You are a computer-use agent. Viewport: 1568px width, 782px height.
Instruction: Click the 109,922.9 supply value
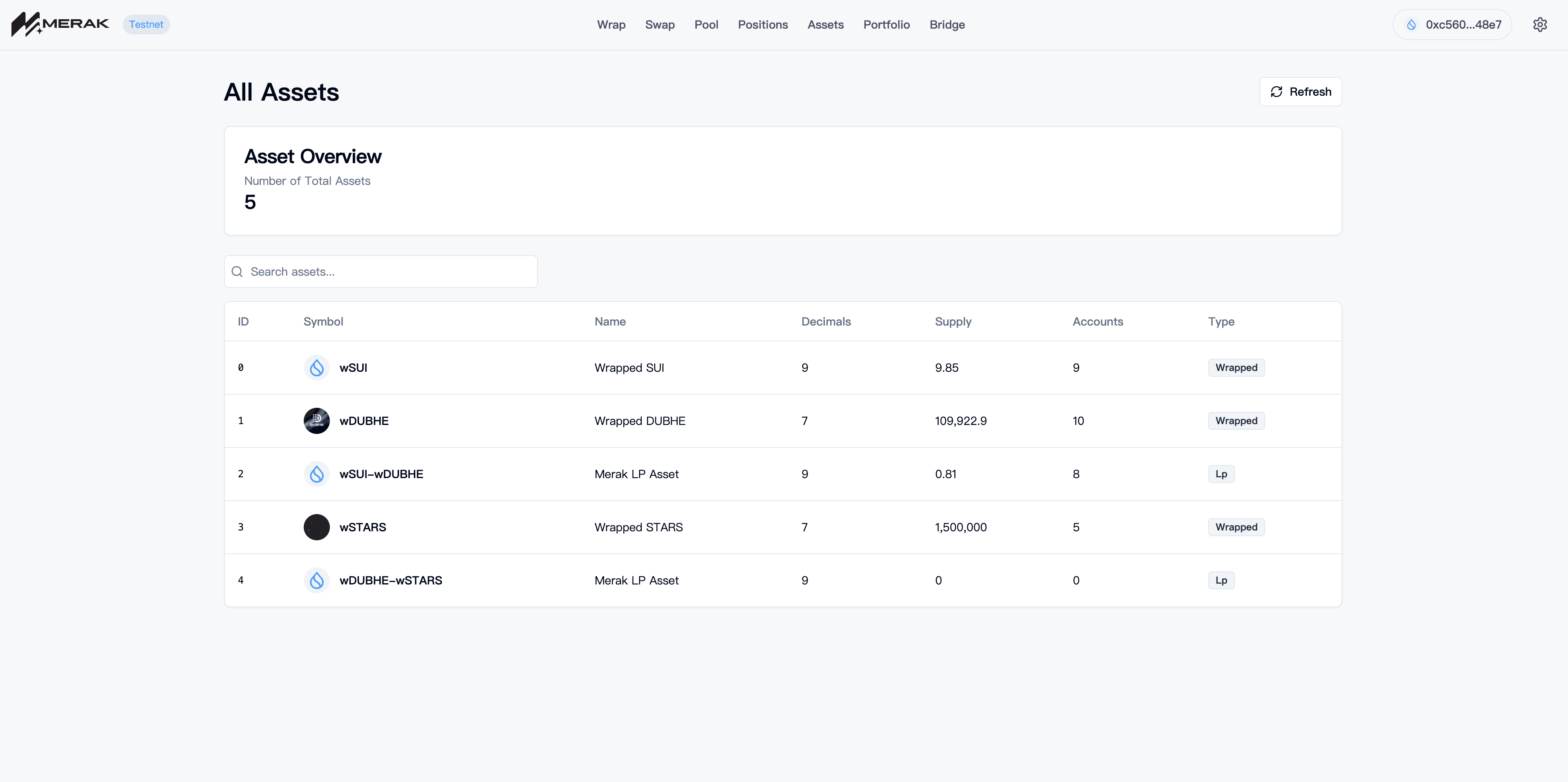click(961, 421)
